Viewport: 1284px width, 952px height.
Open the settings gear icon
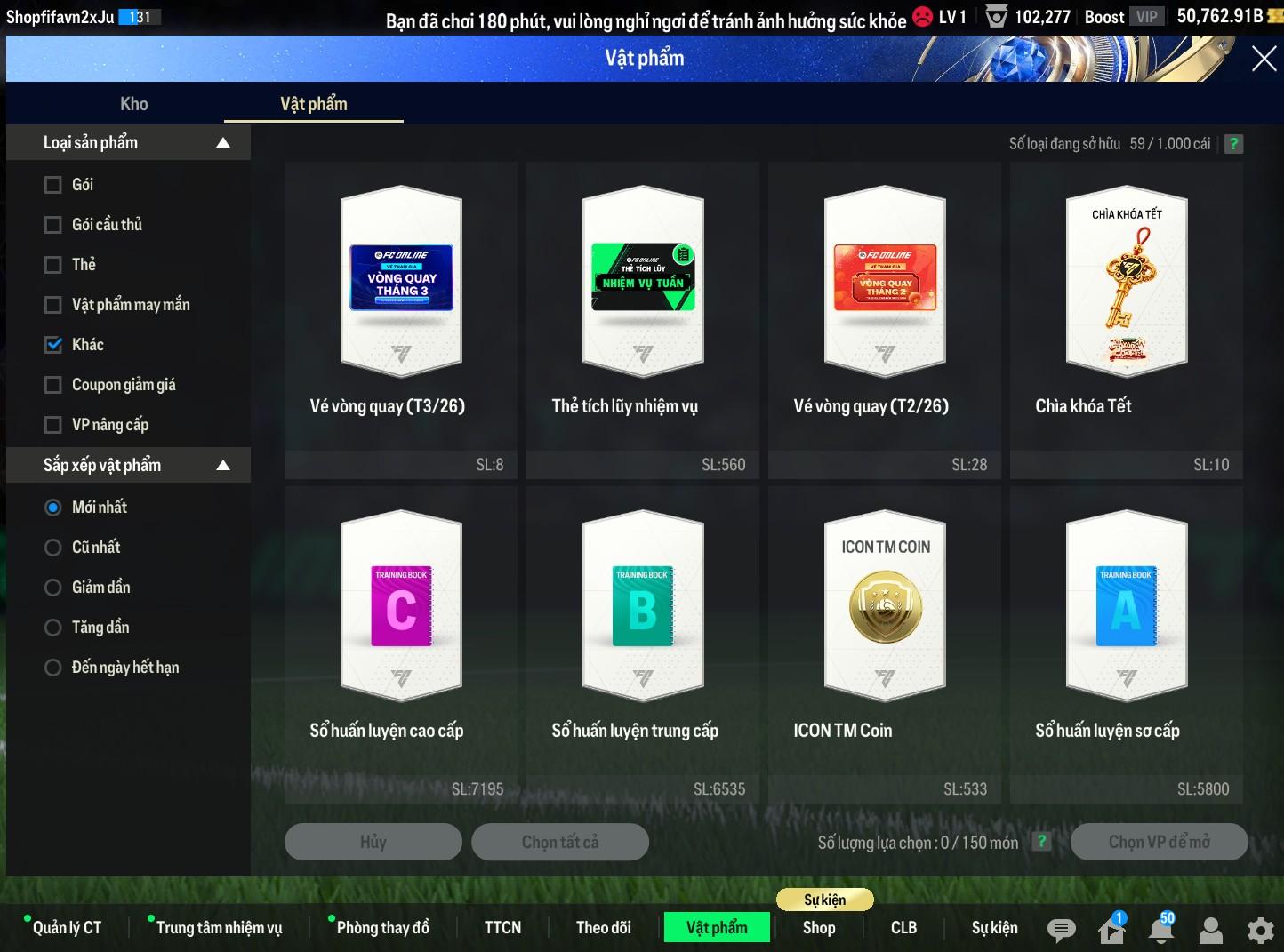pyautogui.click(x=1260, y=930)
